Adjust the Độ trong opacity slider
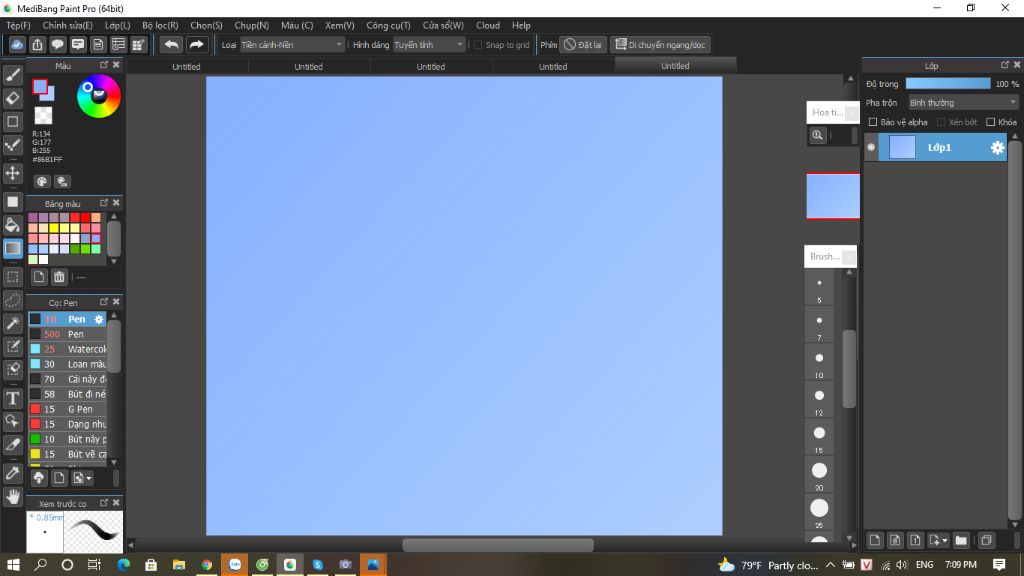Screen dimensions: 1024x576 pos(948,84)
